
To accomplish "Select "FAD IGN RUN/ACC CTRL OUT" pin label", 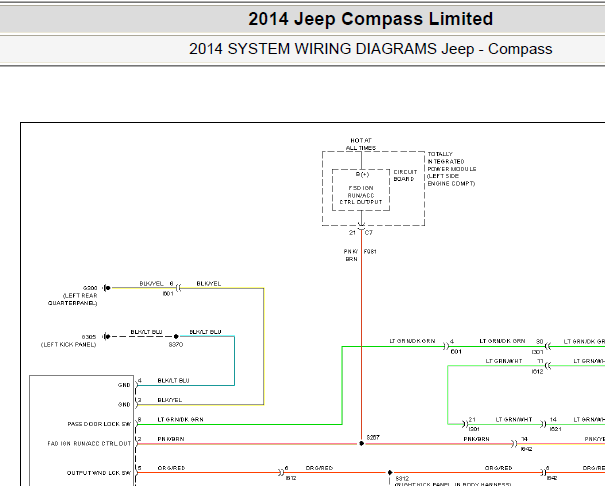I will [x=90, y=444].
